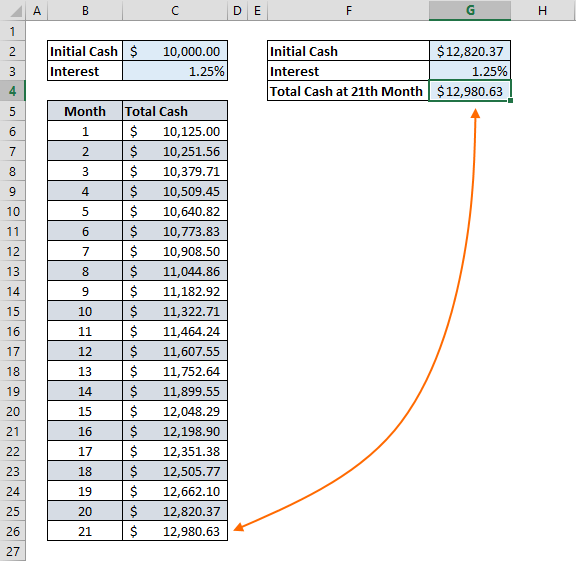Select column A header

[x=37, y=11]
